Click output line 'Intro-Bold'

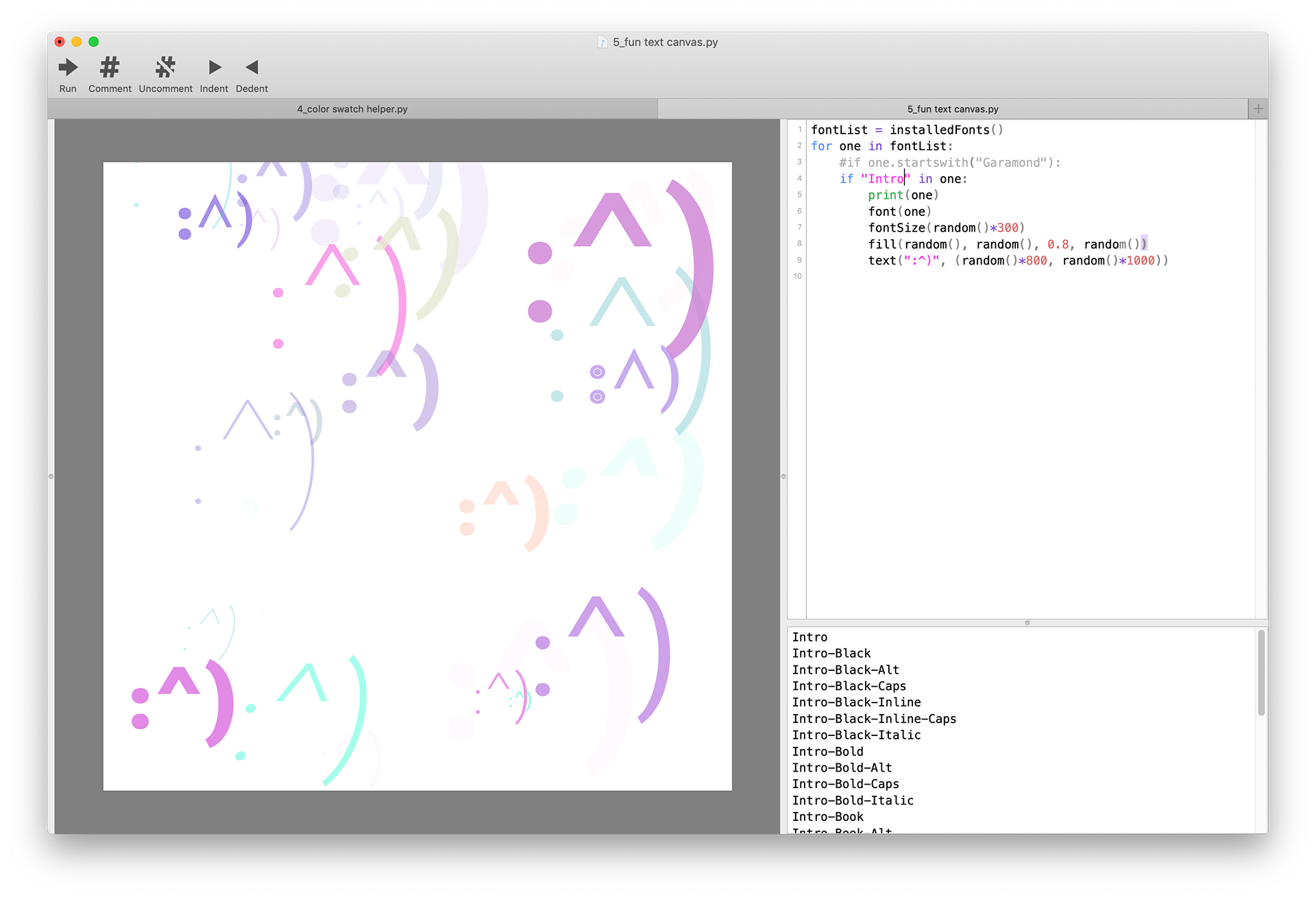(x=828, y=752)
